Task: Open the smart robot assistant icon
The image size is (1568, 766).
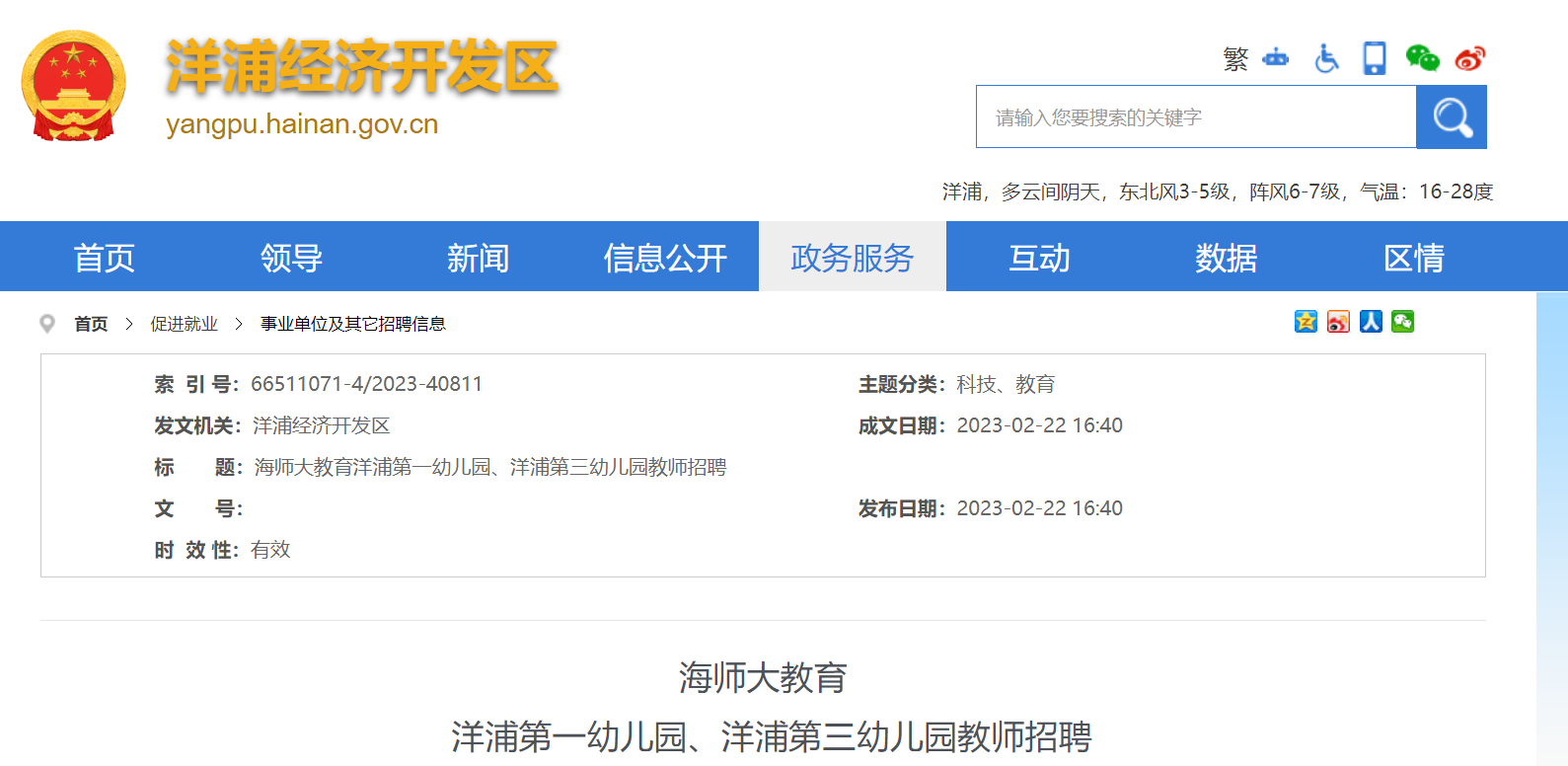Action: pos(1276,58)
